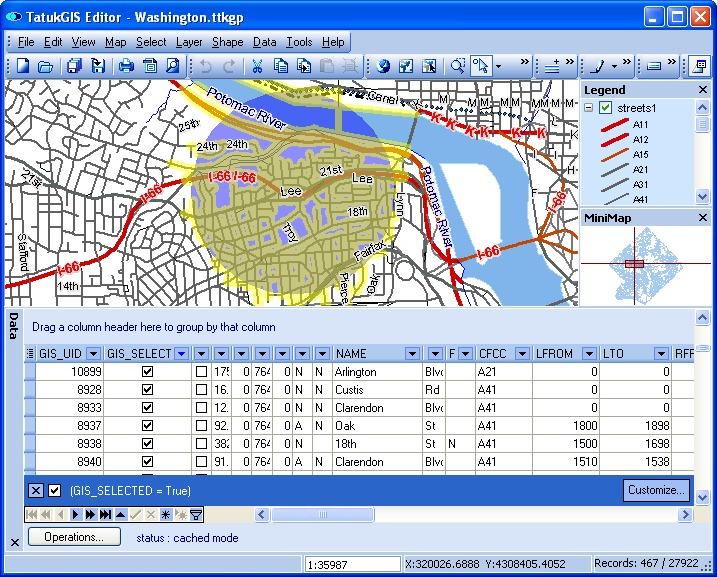Save project with the arrow disk icon
The height and width of the screenshot is (577, 717).
tap(98, 66)
